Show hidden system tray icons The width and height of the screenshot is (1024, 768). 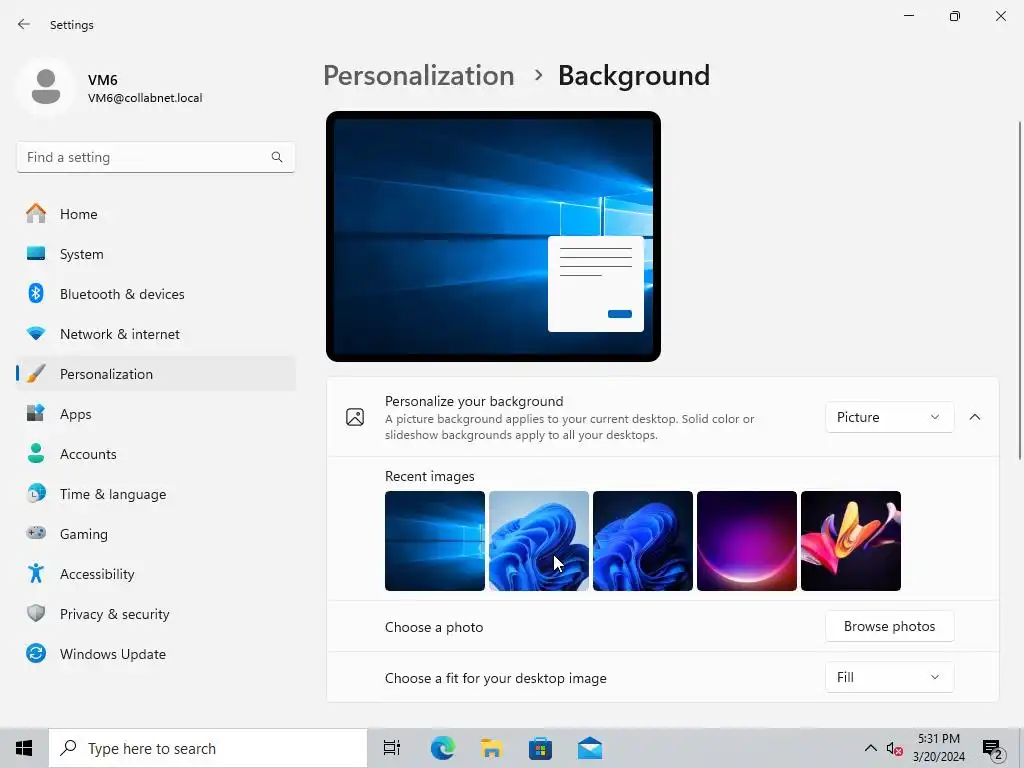point(871,748)
